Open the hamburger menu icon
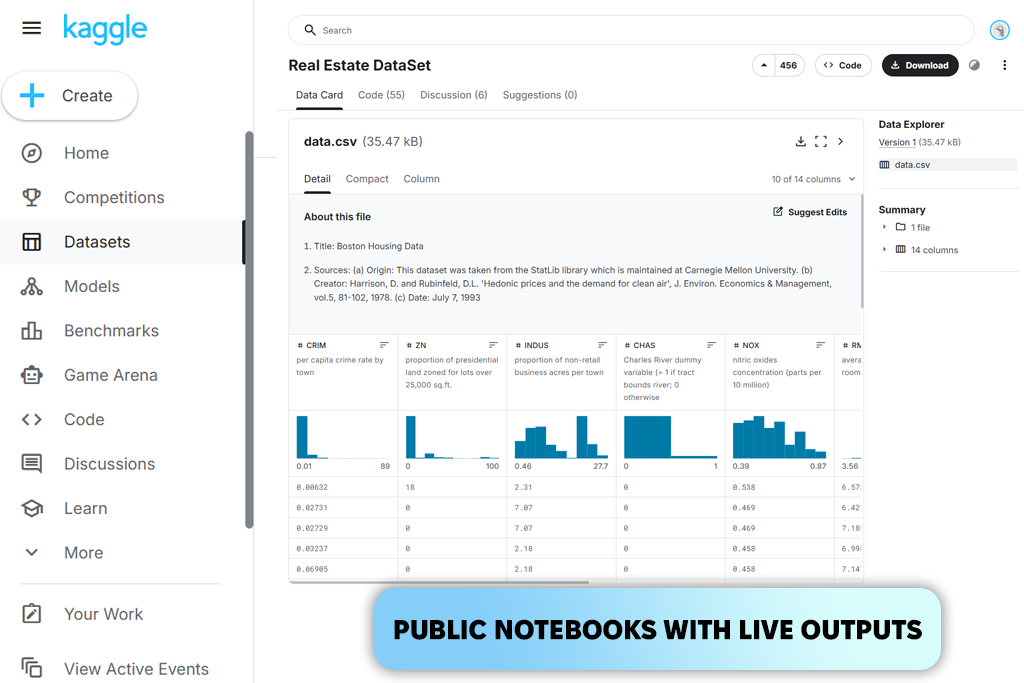 31,28
